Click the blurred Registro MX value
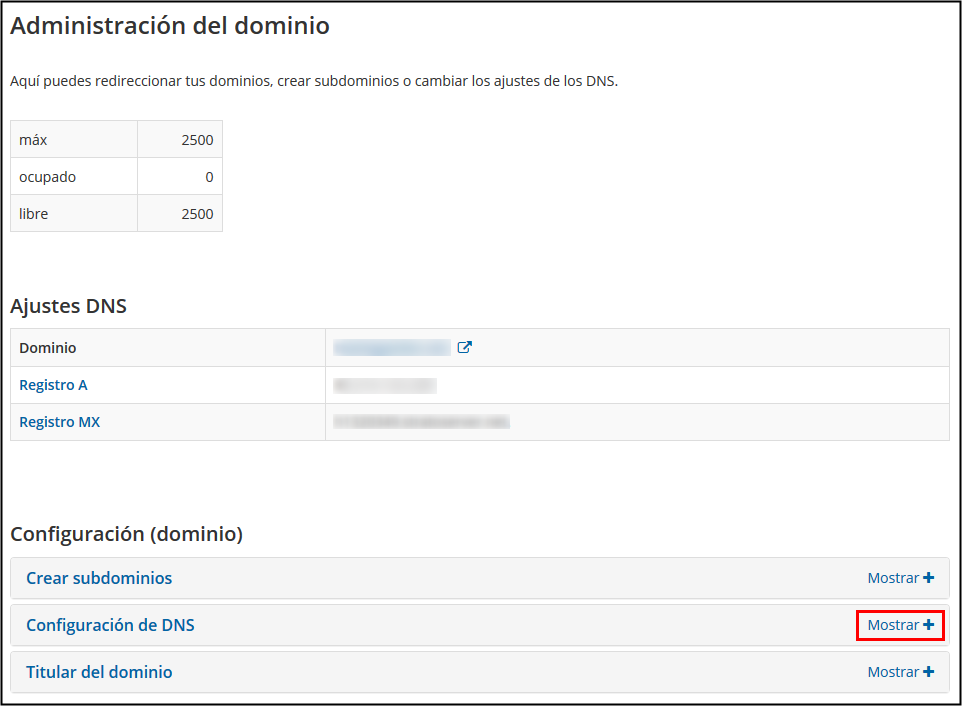Screen dimensions: 962x706 coord(421,422)
